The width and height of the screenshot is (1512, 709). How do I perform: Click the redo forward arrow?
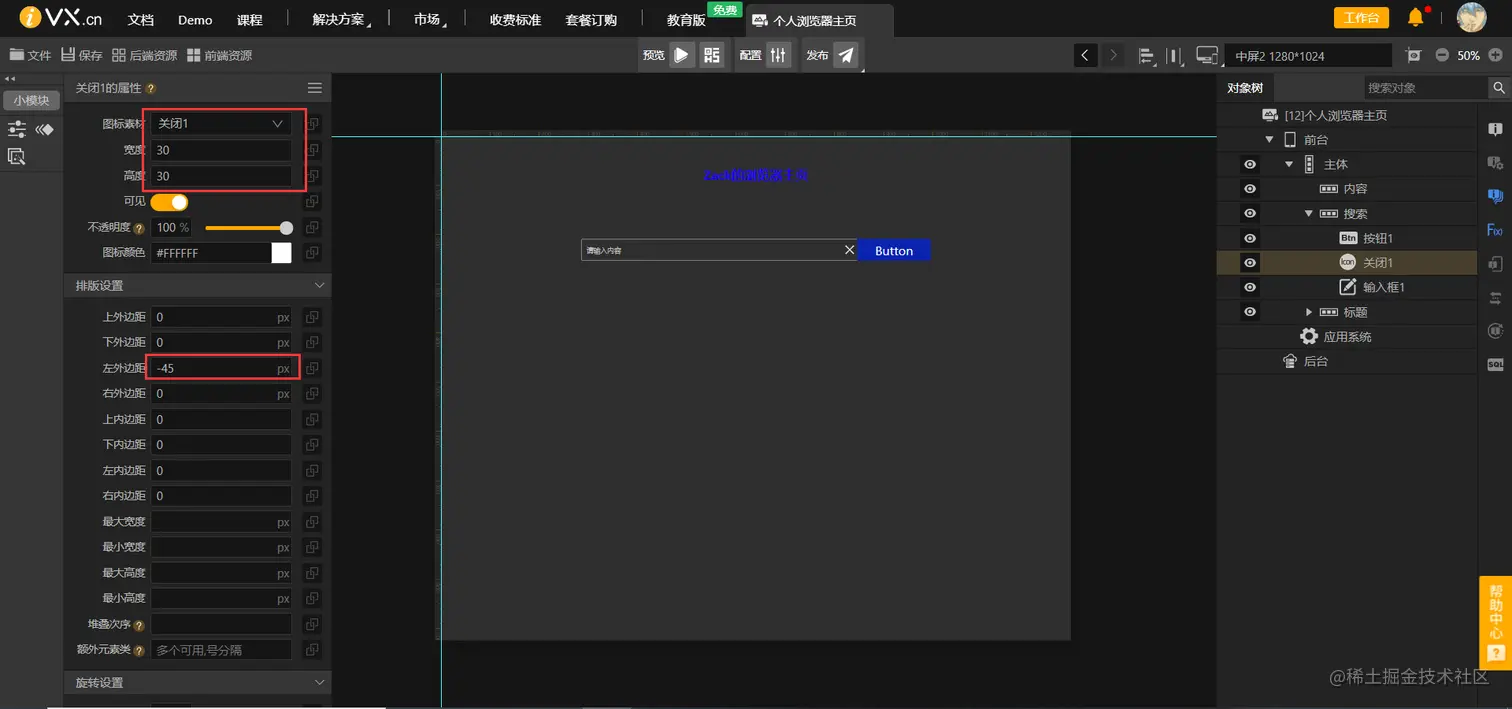(x=1112, y=55)
